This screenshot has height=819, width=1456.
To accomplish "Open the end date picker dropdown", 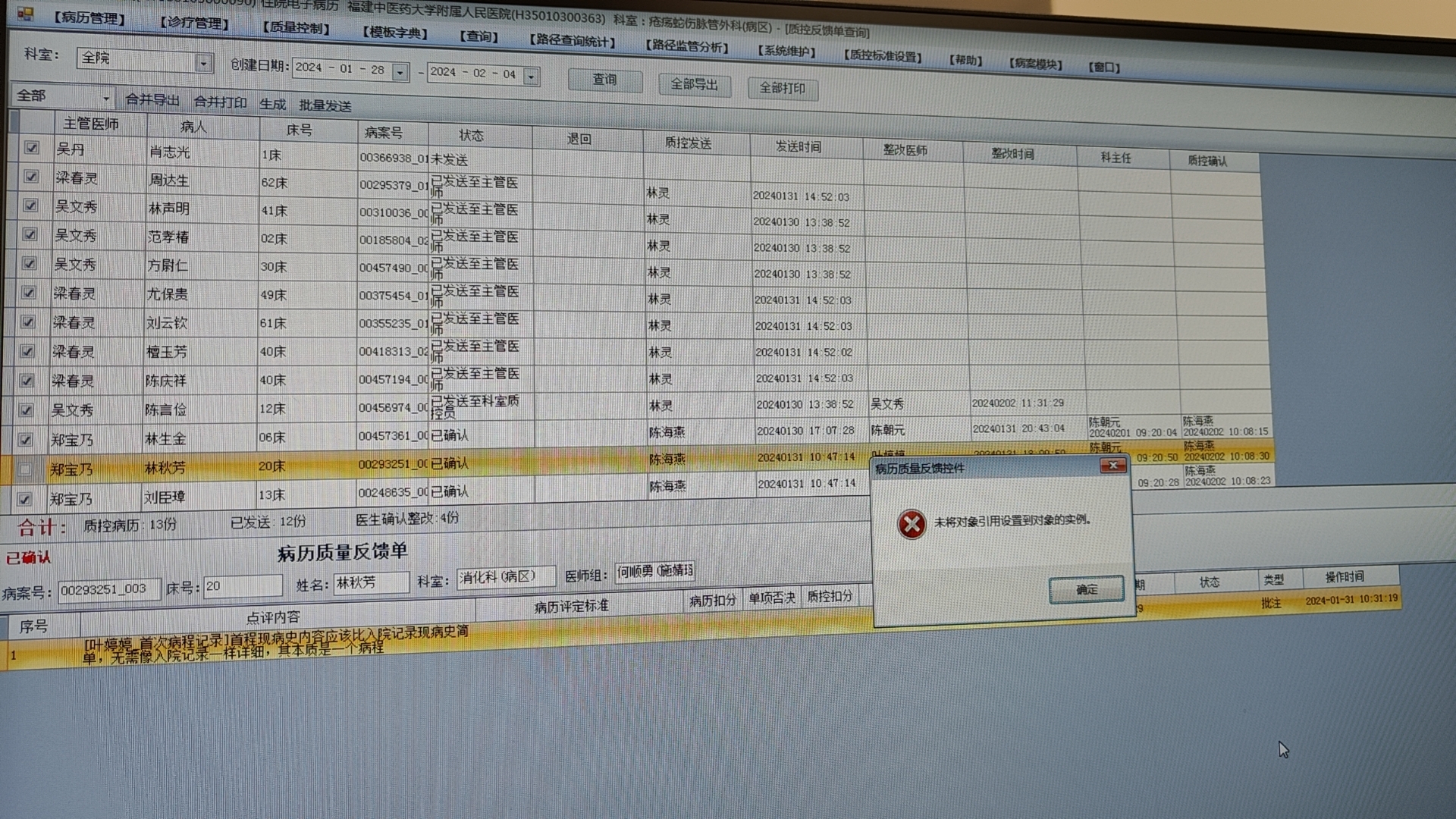I will click(x=531, y=76).
